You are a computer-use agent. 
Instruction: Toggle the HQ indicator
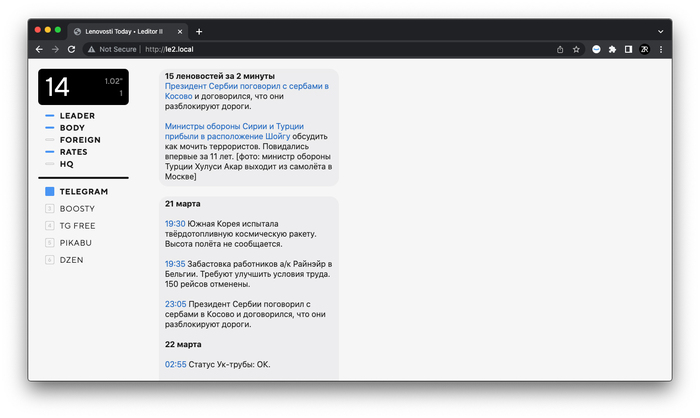[66, 164]
